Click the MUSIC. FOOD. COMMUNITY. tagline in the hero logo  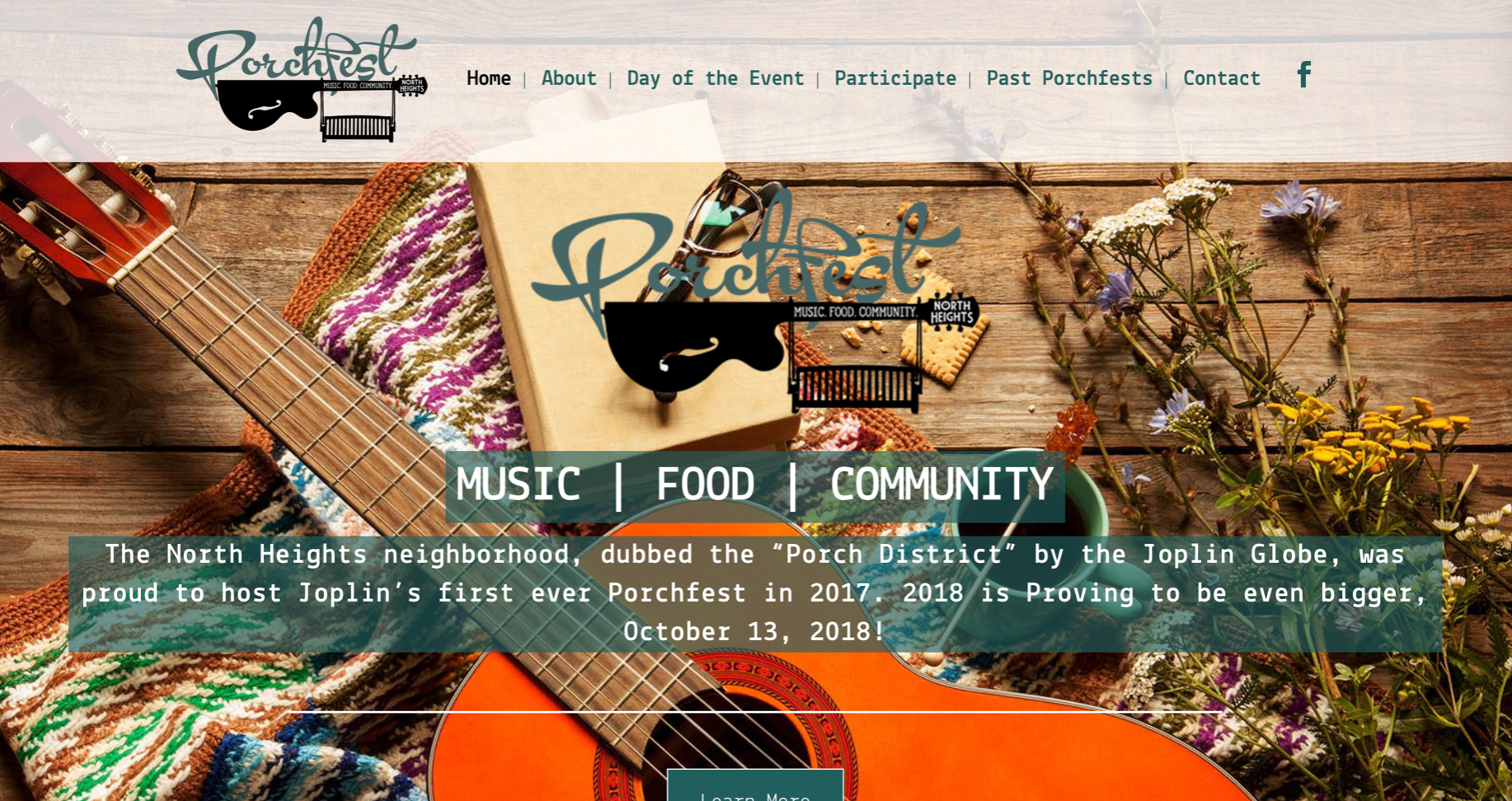pyautogui.click(x=855, y=312)
